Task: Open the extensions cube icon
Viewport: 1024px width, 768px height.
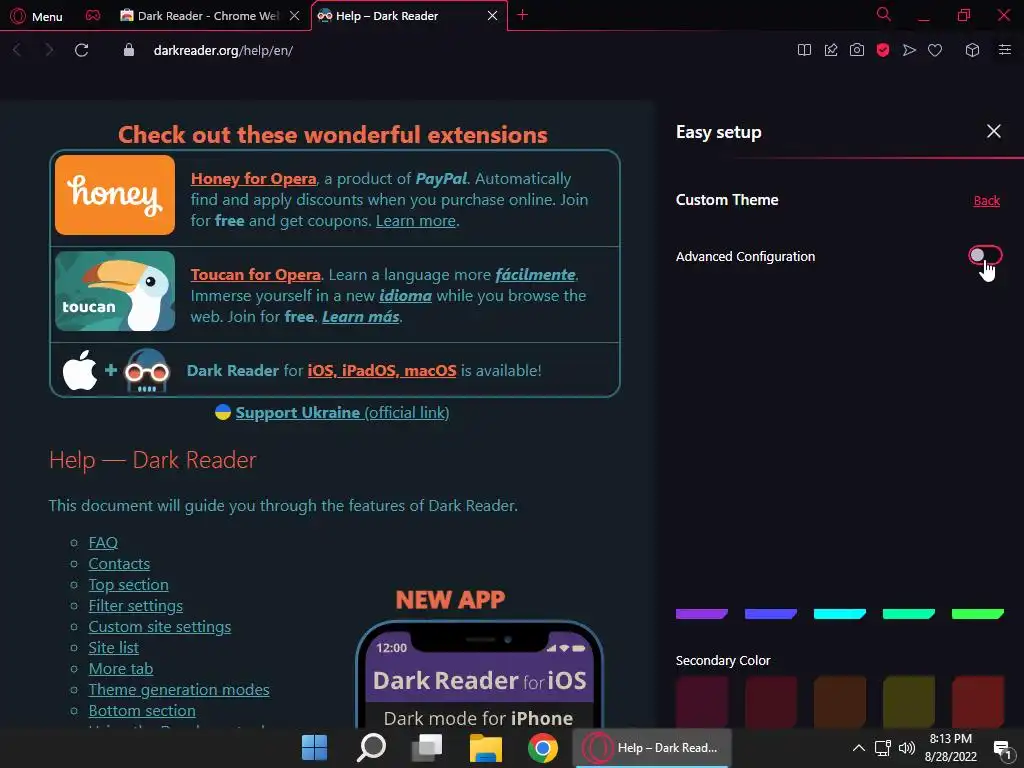Action: pyautogui.click(x=972, y=50)
